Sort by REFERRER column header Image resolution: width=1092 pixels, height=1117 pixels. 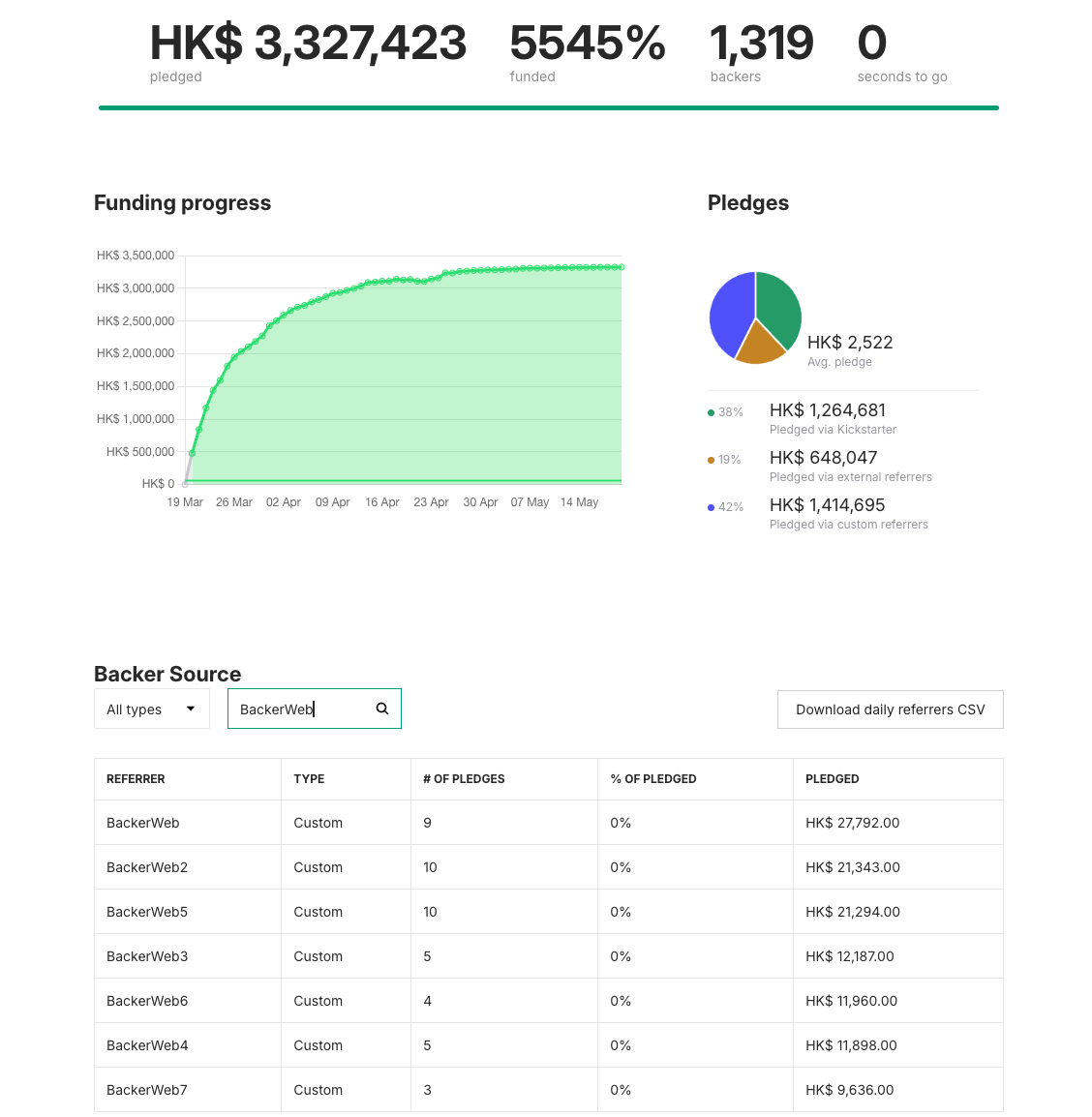tap(136, 779)
